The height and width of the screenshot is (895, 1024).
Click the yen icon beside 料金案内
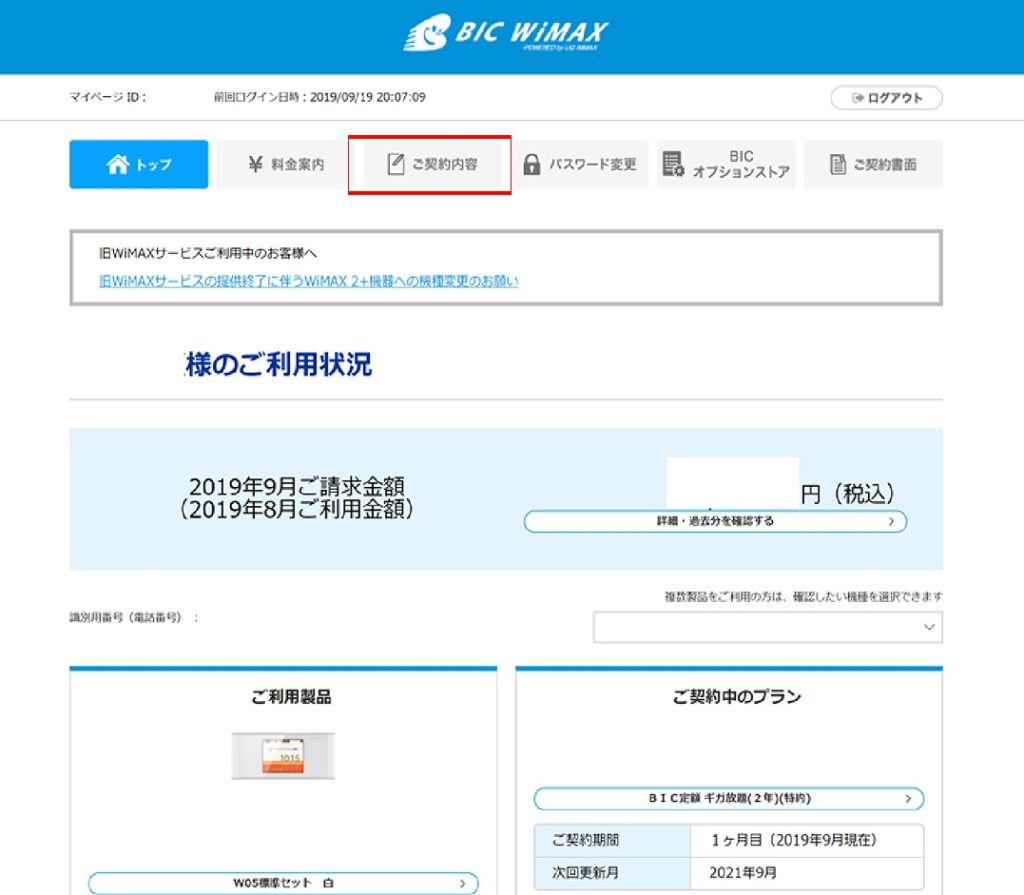point(255,164)
